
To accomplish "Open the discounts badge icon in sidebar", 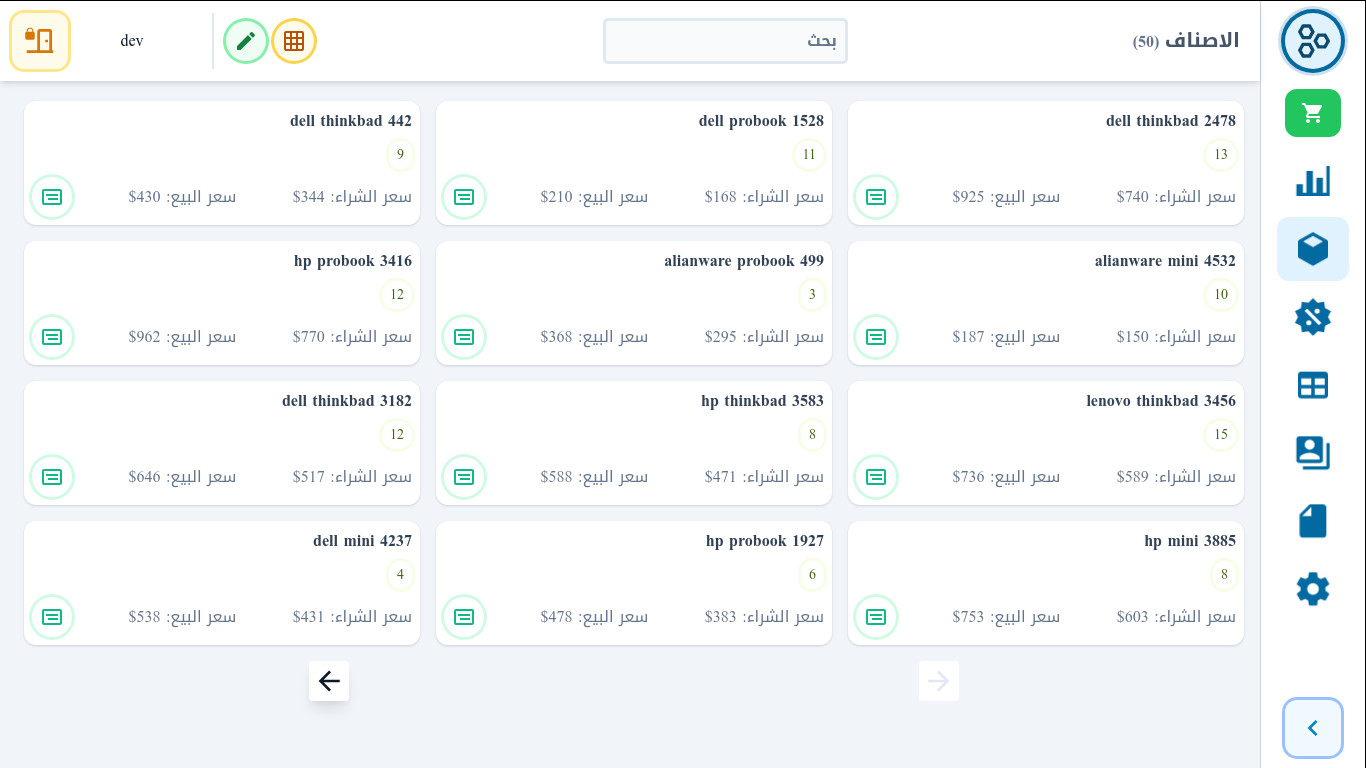I will pyautogui.click(x=1313, y=317).
